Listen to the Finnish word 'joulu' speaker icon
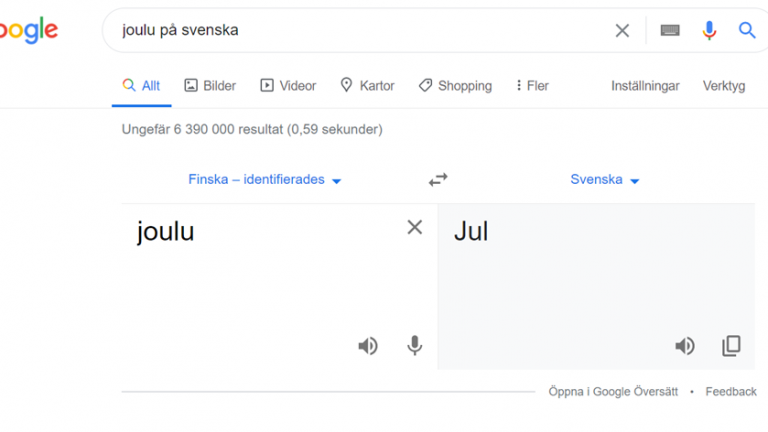768x432 pixels. (368, 346)
